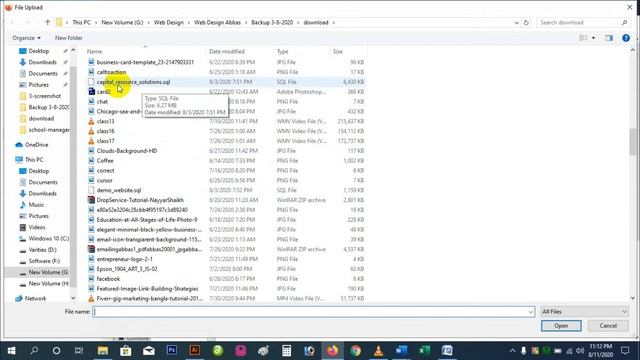Select Web Design in the breadcrumb path

(169, 22)
